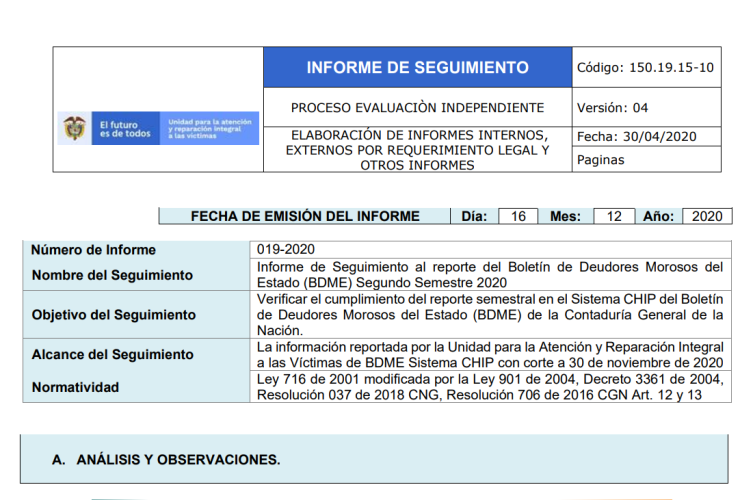Click PROCESO EVALUACIÒN INDEPENDIENTE text
Viewport: 740px width, 500px height.
418,108
